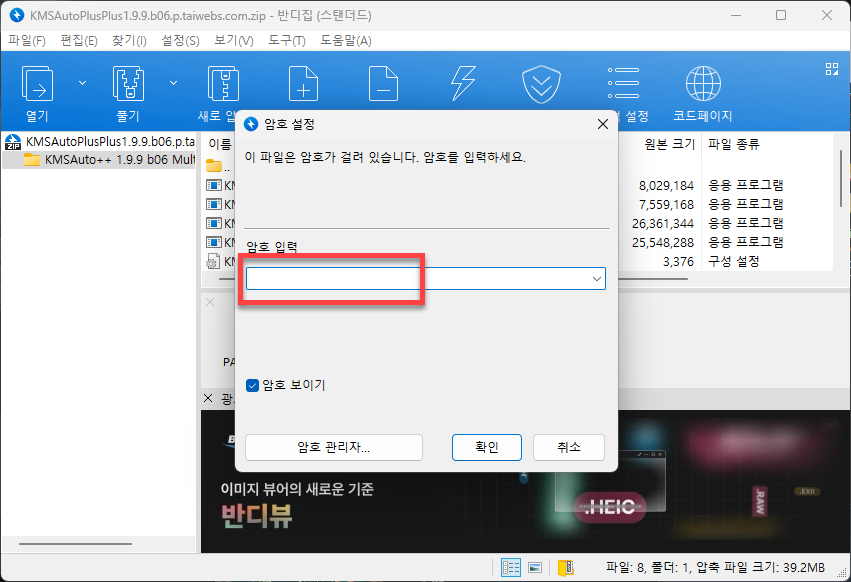The height and width of the screenshot is (582, 851).
Task: Open the 도움말(A) menu
Action: click(346, 41)
